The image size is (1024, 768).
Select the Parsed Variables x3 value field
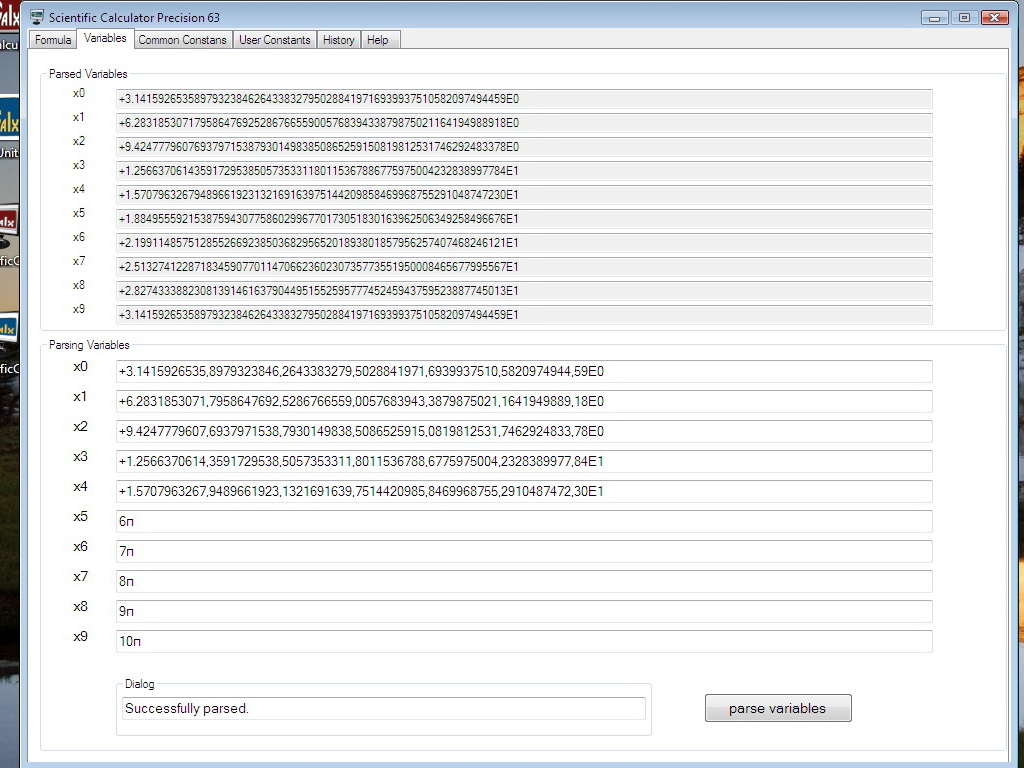524,171
